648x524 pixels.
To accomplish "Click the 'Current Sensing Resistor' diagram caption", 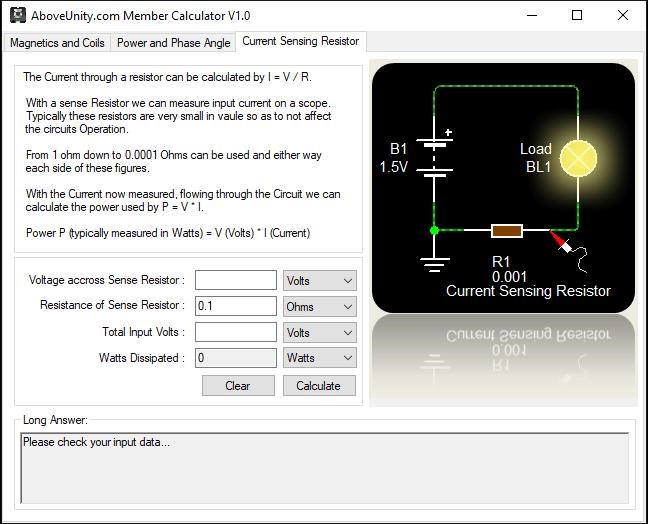I will pos(528,291).
